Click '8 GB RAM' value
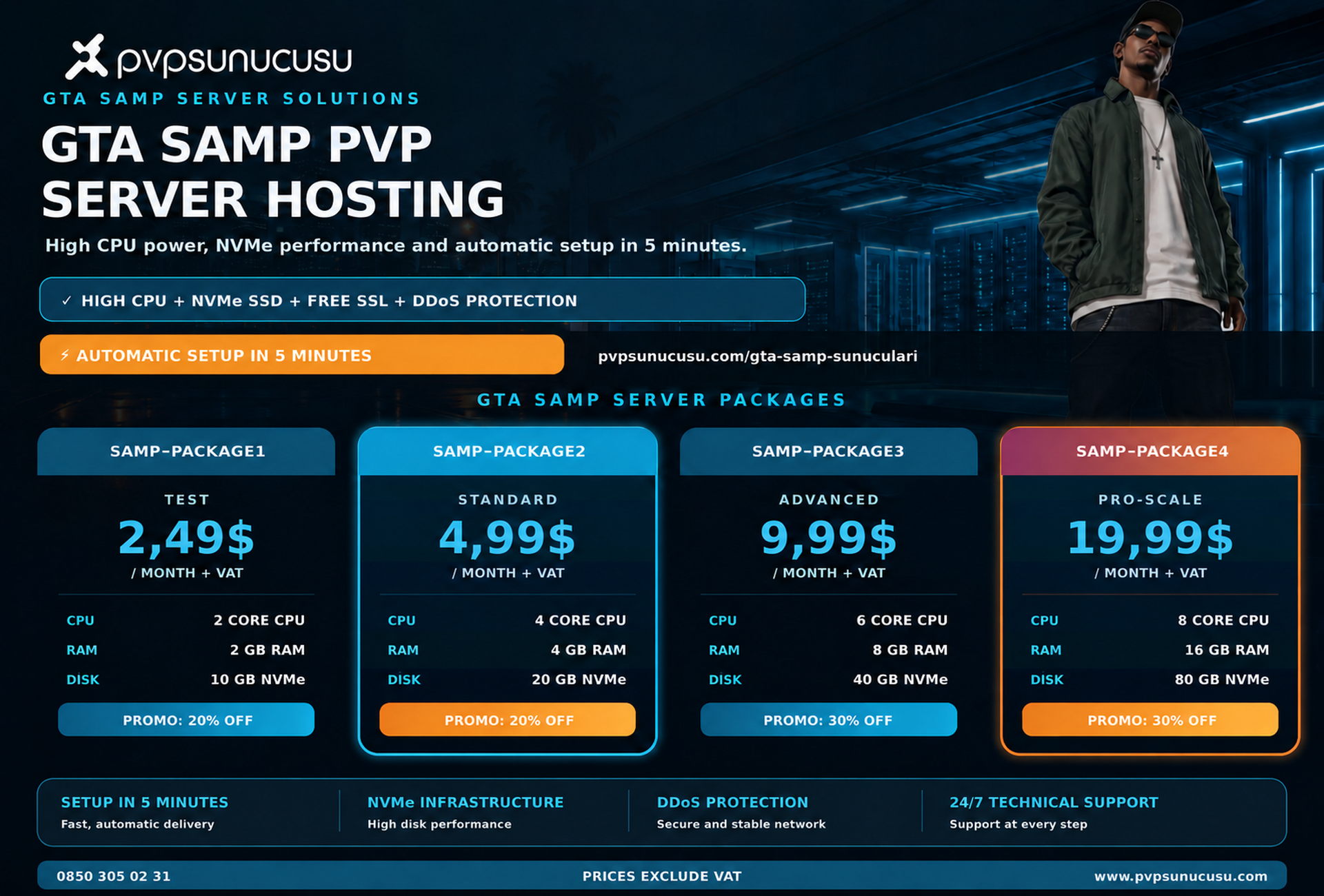1324x896 pixels. click(910, 650)
